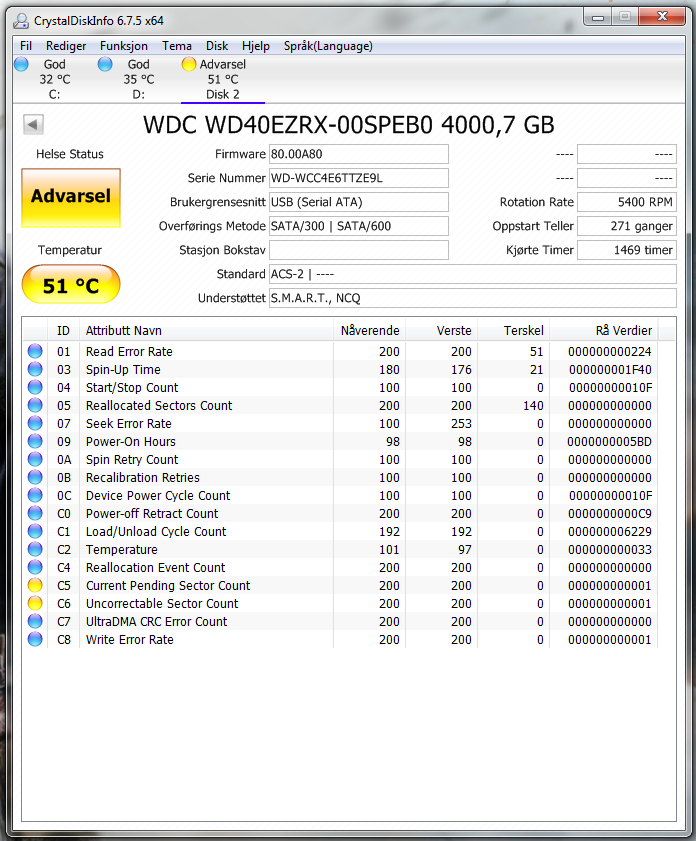Click the Serie Nummer field

359,178
